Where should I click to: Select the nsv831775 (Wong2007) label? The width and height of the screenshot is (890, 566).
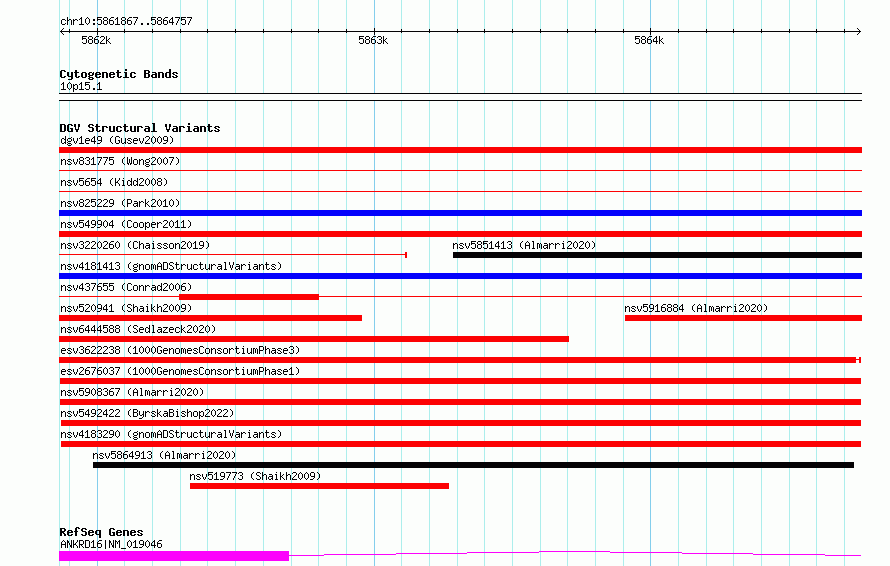120,161
